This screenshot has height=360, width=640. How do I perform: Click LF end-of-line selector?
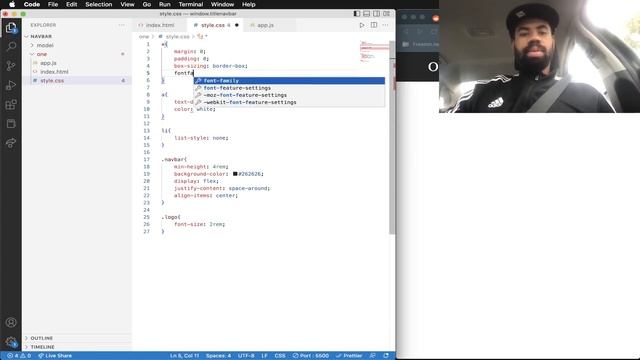264,356
